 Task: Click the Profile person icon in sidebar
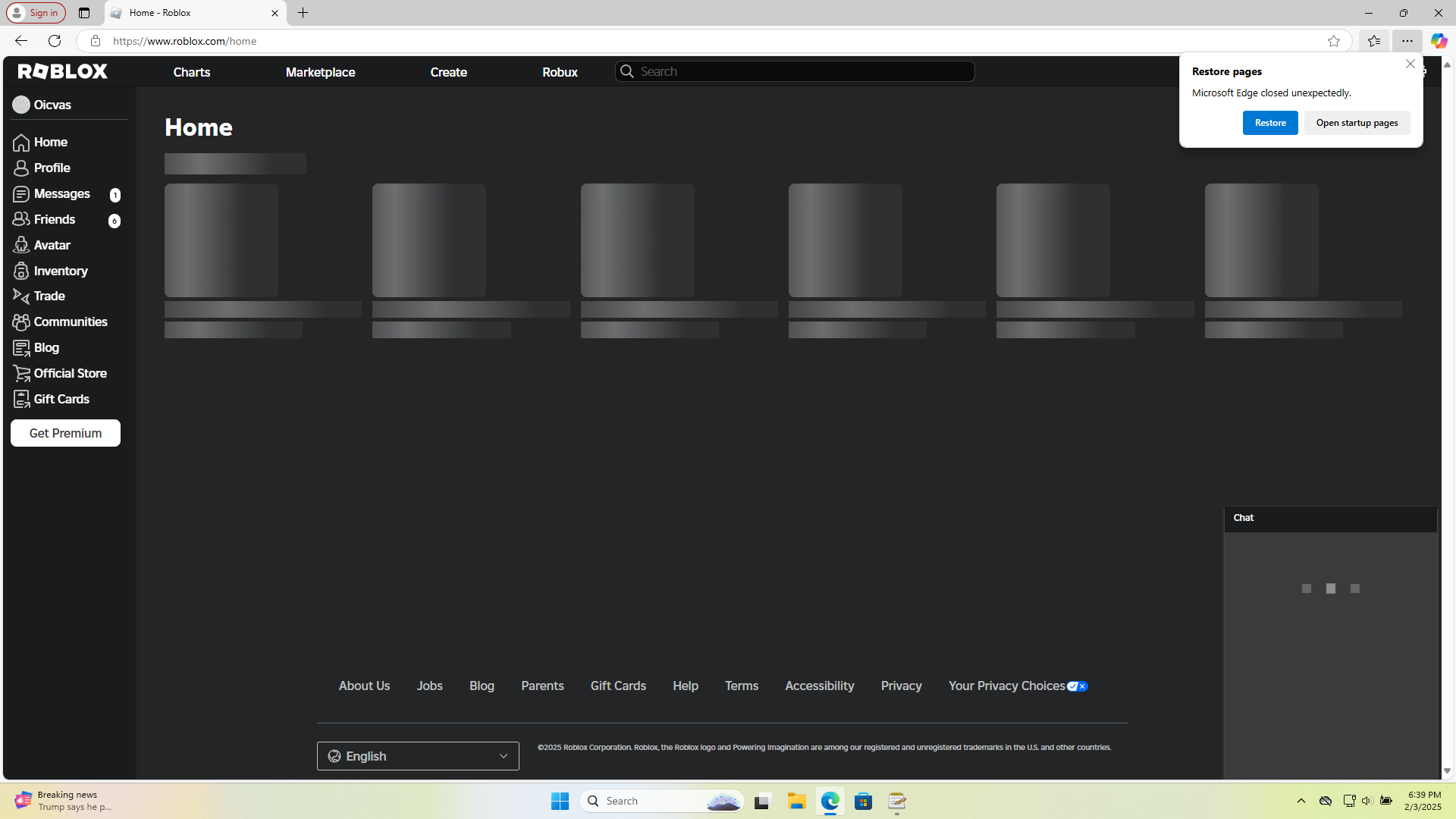(21, 168)
